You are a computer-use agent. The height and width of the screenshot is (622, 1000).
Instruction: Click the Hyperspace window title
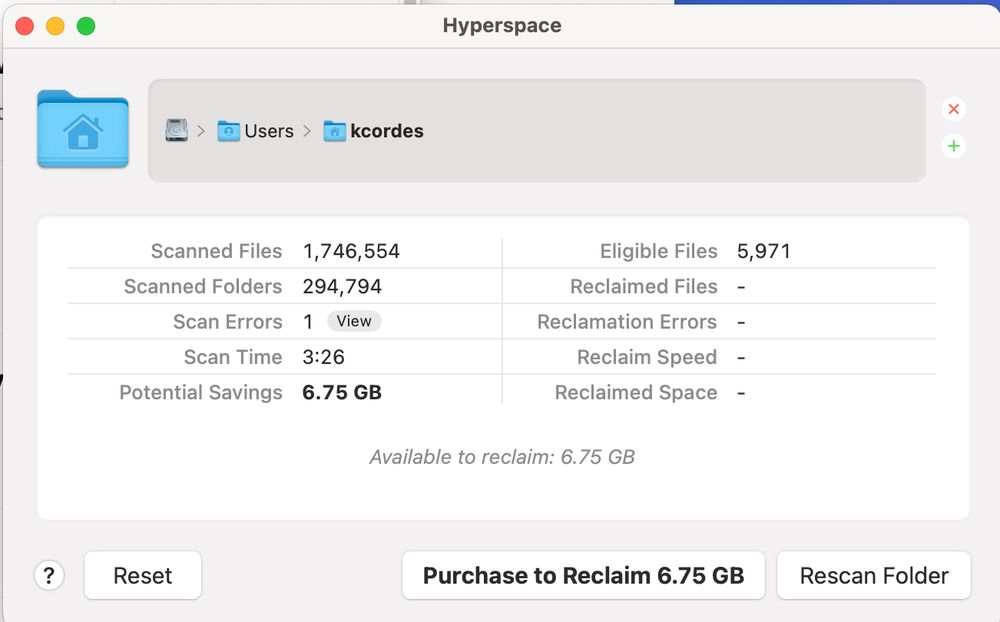502,26
